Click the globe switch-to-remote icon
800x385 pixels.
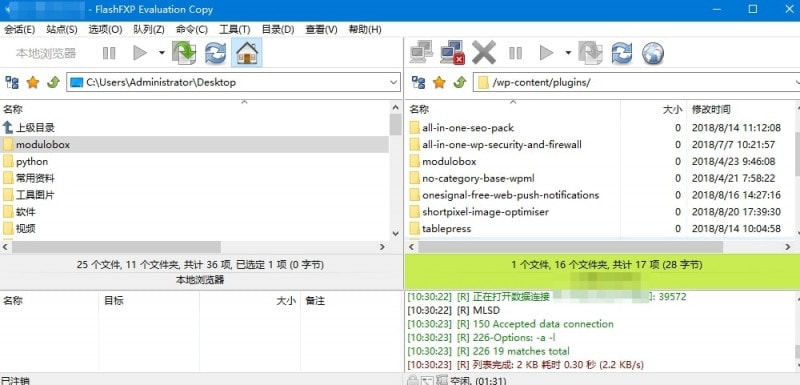[x=653, y=53]
